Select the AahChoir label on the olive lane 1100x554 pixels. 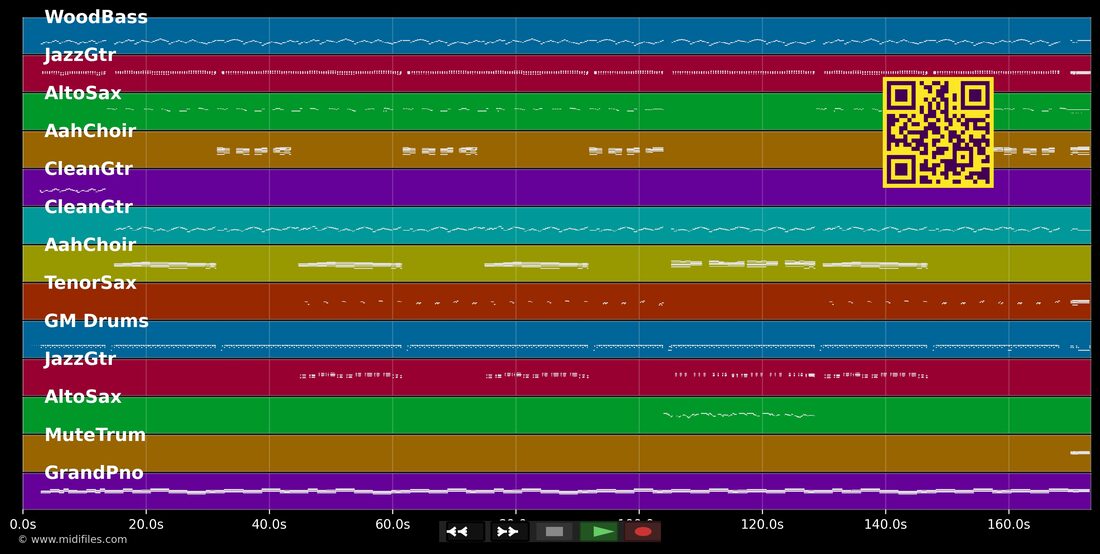pos(90,245)
